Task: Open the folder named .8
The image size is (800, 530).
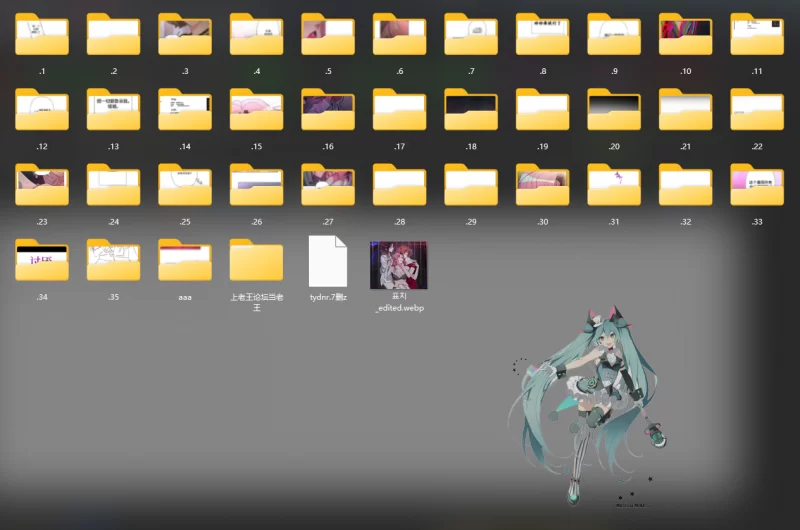Action: tap(542, 34)
